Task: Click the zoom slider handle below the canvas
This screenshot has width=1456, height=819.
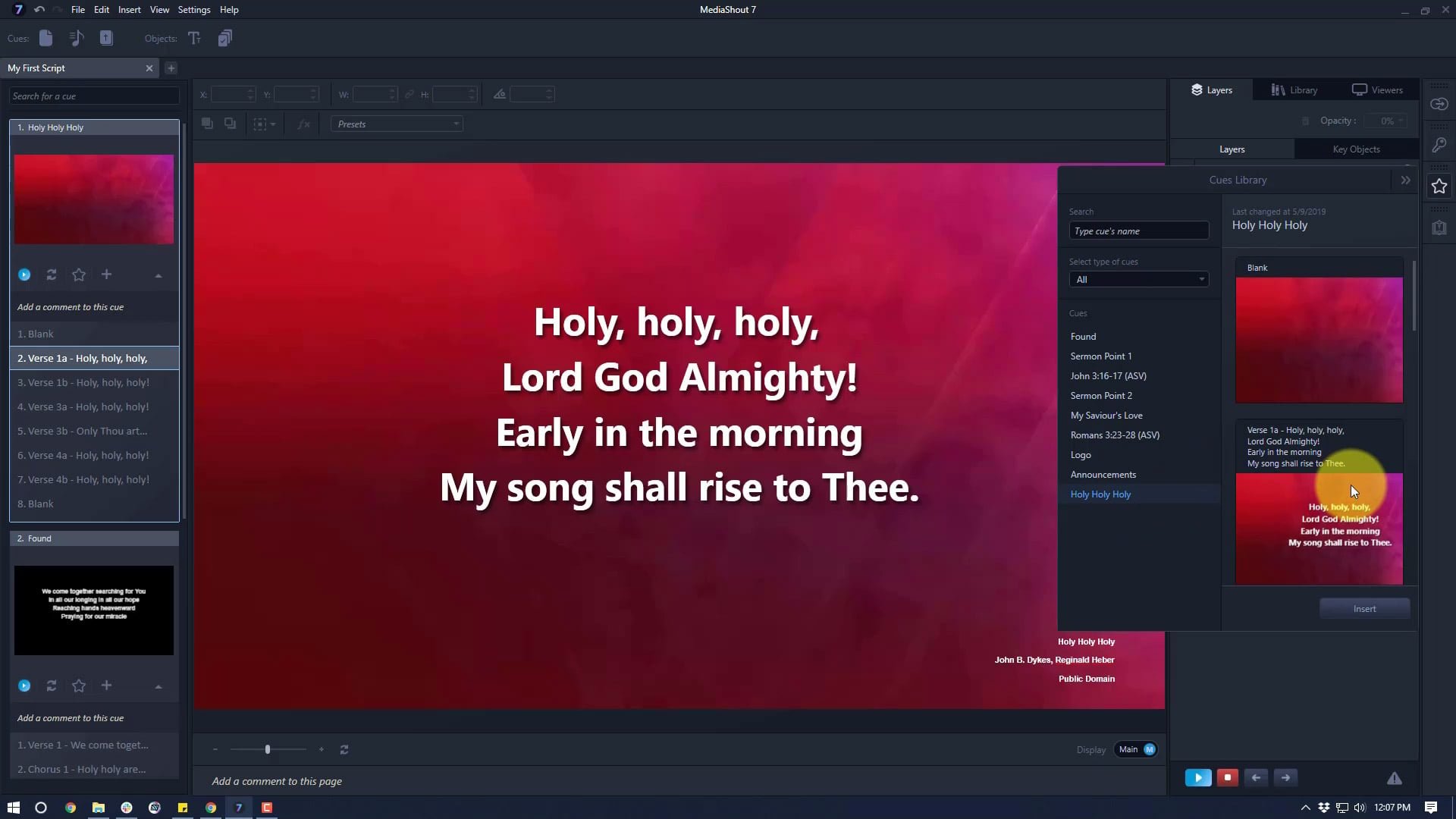Action: point(268,749)
